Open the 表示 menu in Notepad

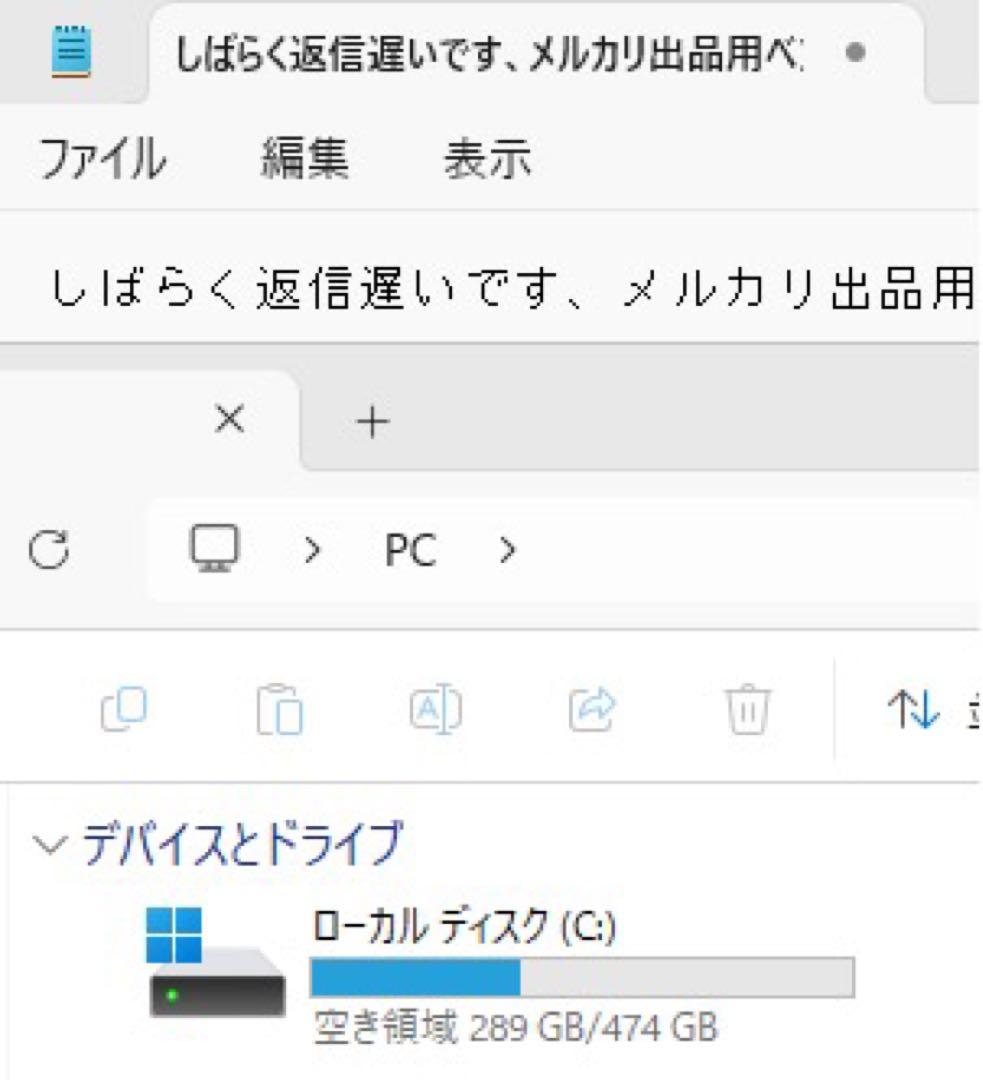(x=487, y=158)
